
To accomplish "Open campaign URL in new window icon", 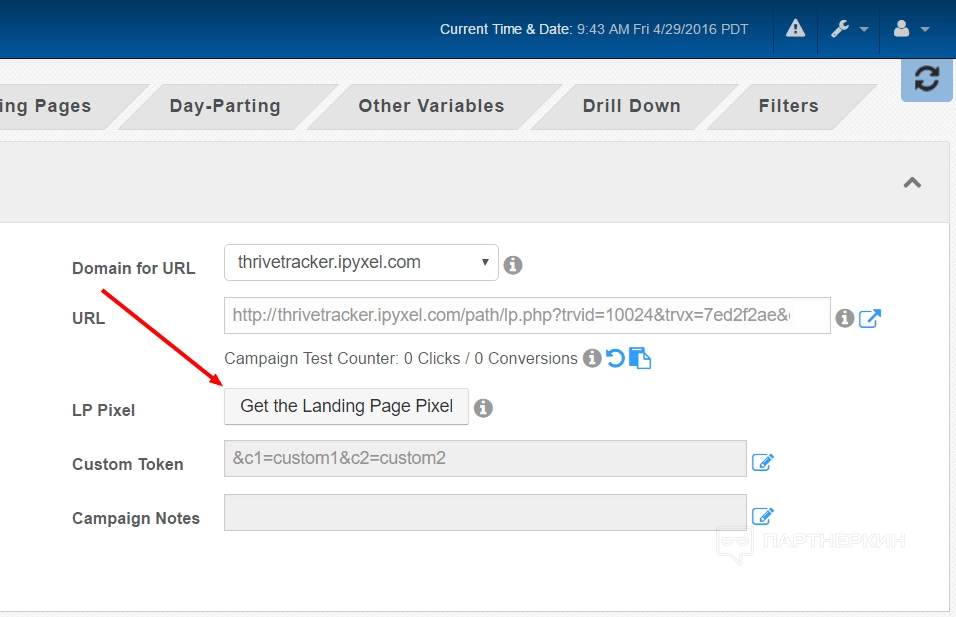I will [x=870, y=318].
